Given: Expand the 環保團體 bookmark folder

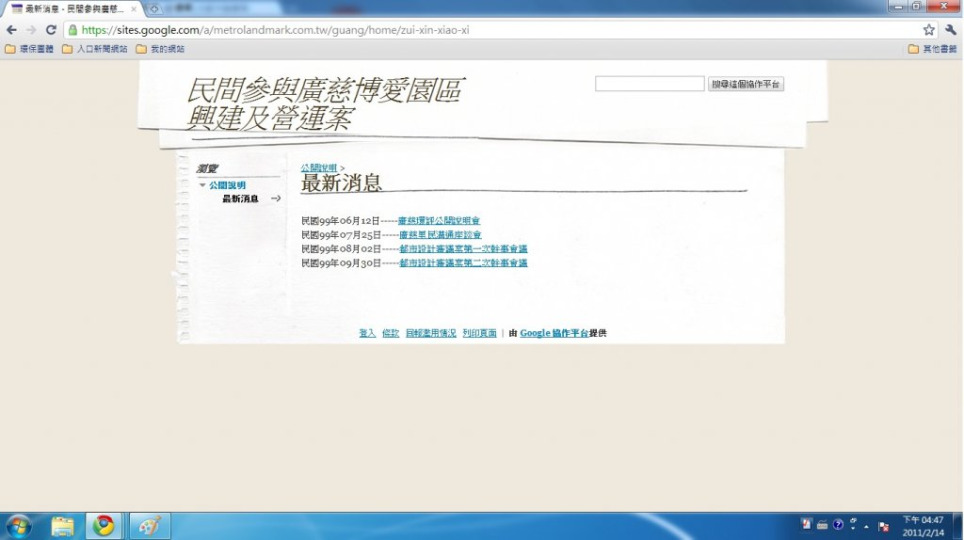Looking at the screenshot, I should (x=30, y=48).
